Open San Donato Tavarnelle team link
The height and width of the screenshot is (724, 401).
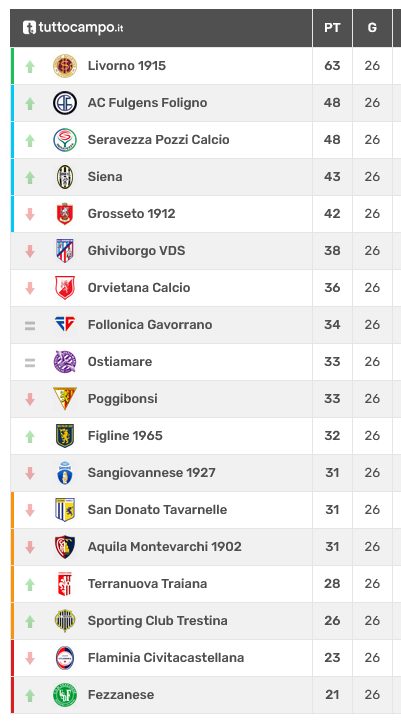157,510
